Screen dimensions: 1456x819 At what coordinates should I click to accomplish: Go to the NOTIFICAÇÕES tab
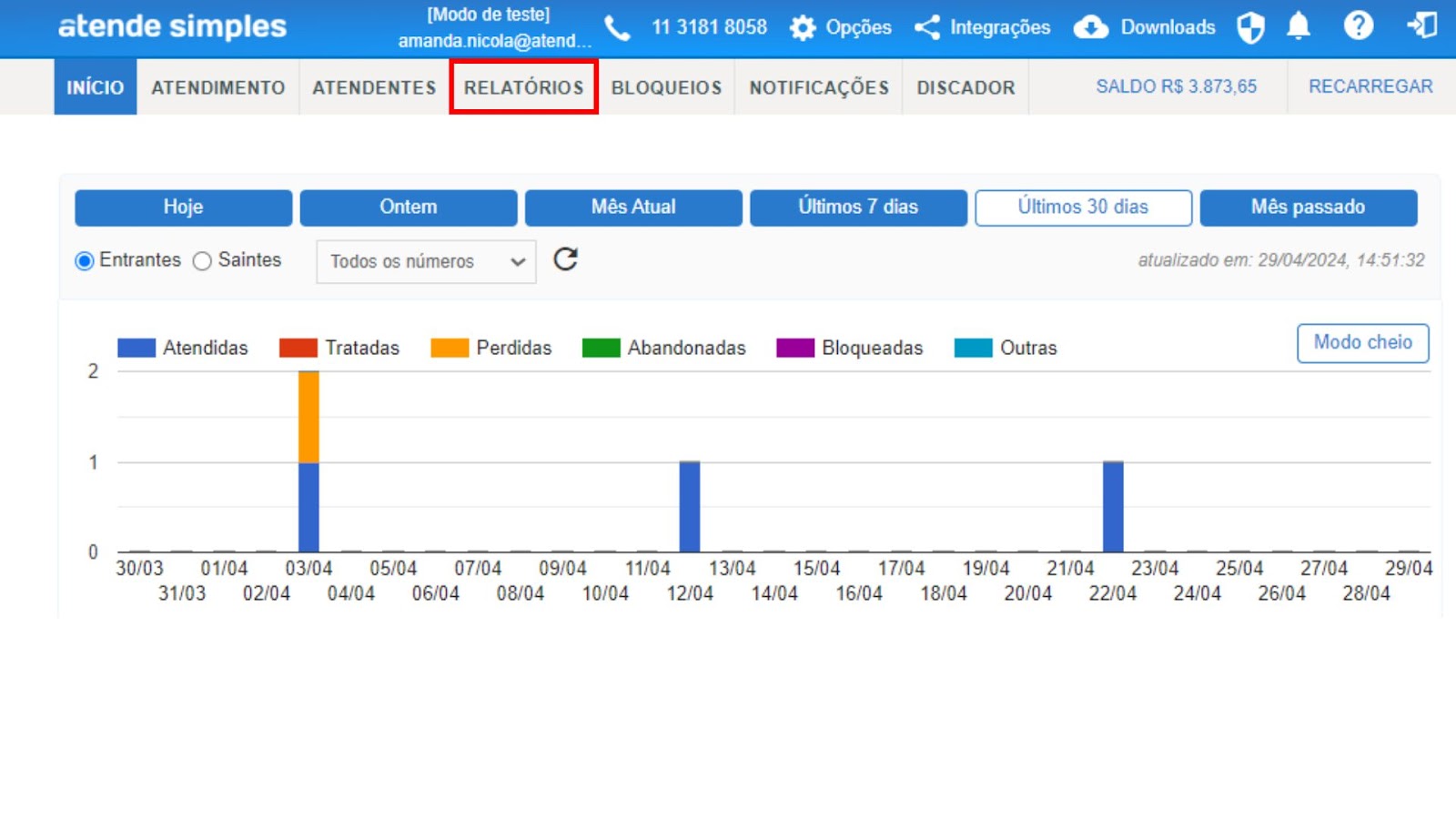click(x=819, y=87)
